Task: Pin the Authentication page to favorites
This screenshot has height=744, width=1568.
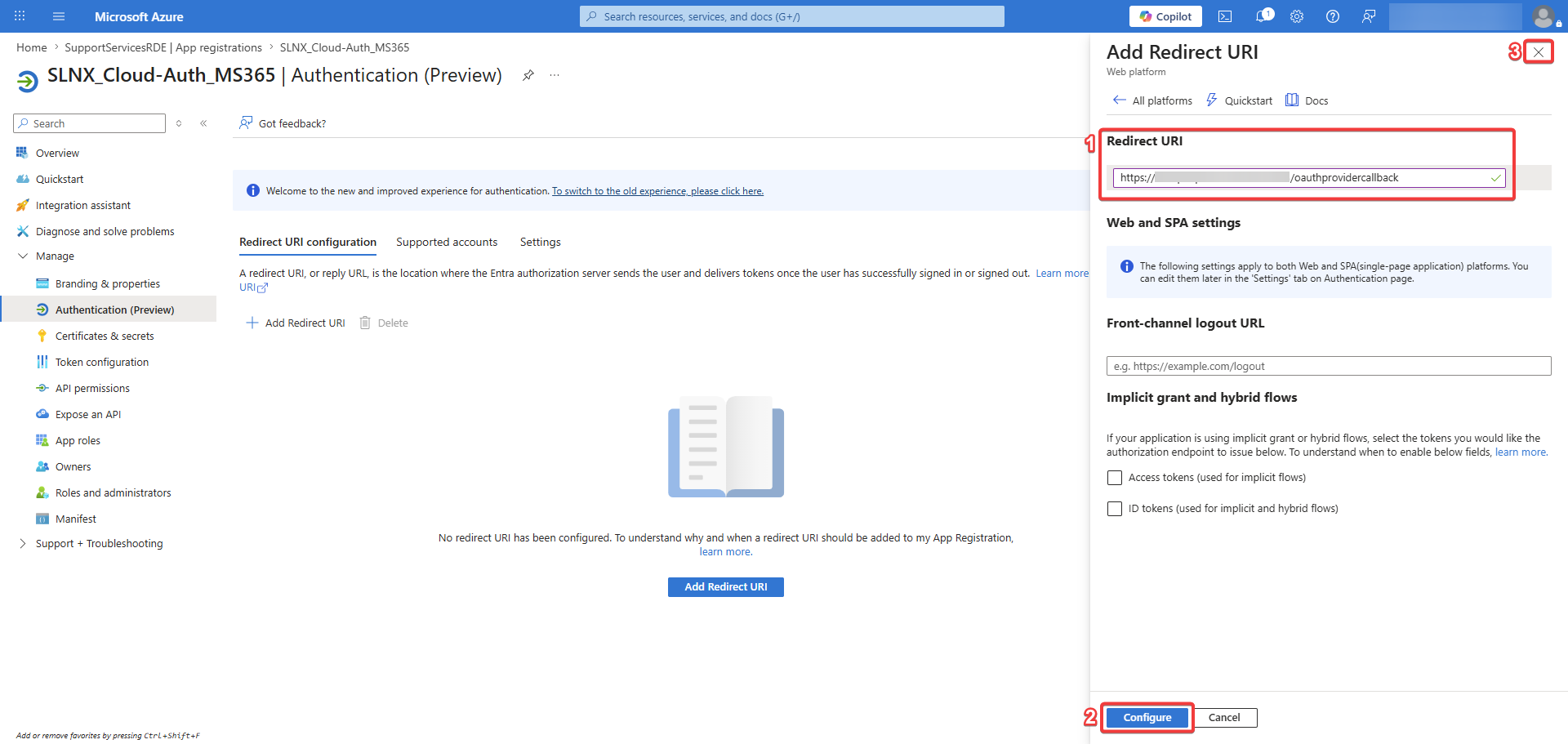Action: (x=528, y=75)
